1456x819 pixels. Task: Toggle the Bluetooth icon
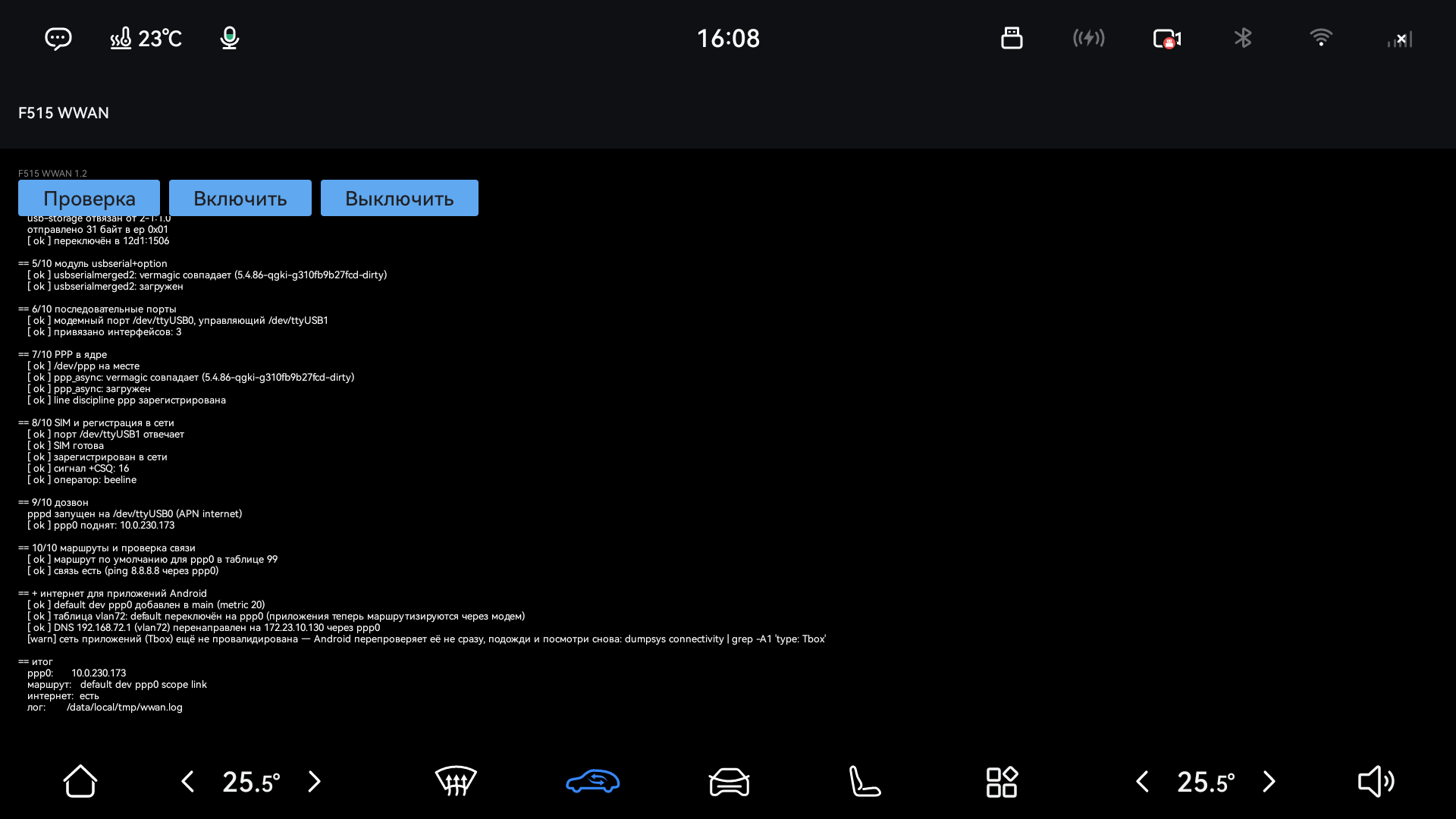(x=1243, y=38)
